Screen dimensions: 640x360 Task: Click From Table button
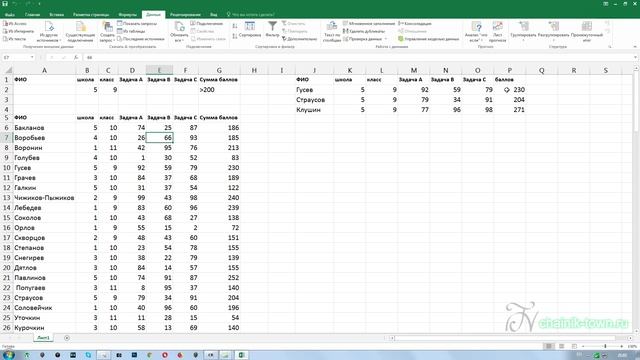(x=131, y=31)
